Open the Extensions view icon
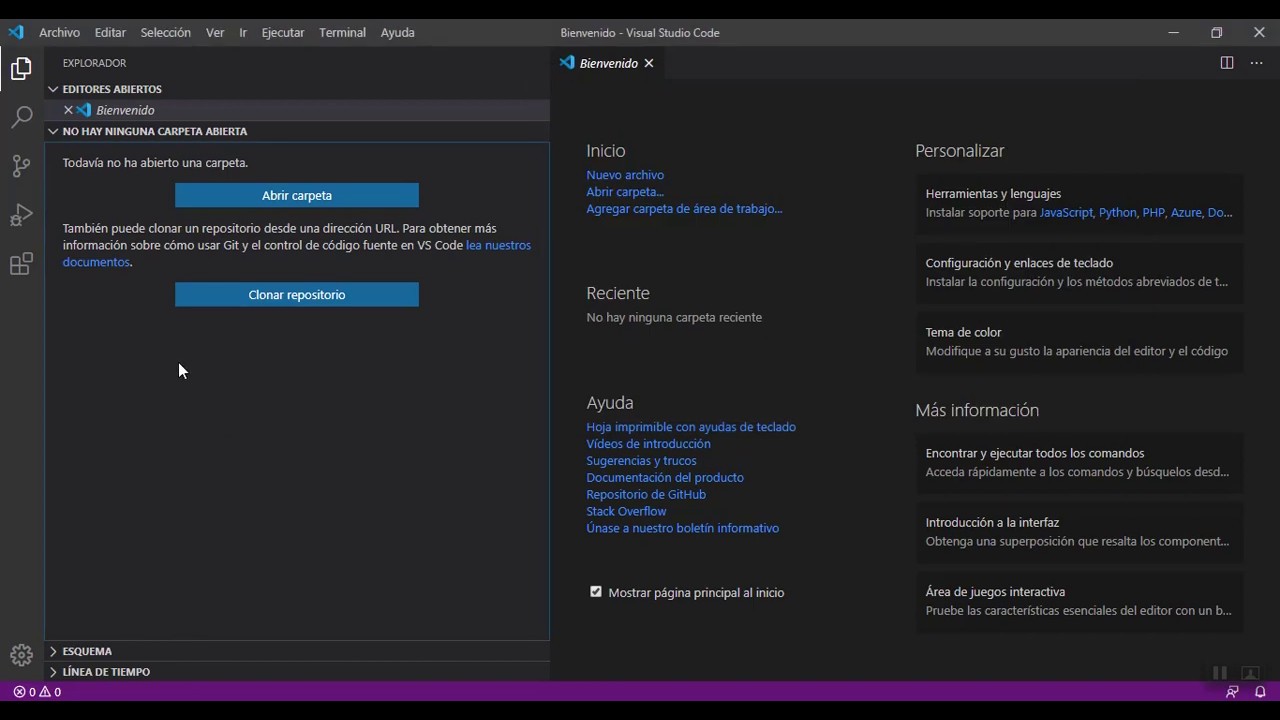1280x720 pixels. point(21,264)
